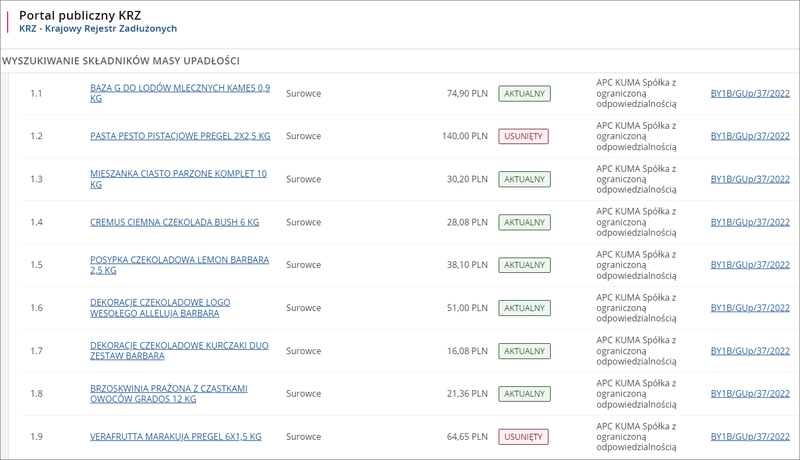Select POSYPKA CZEKOLADOWA LEMON BARBARA link
Screen dimensions: 800x460
179,259
